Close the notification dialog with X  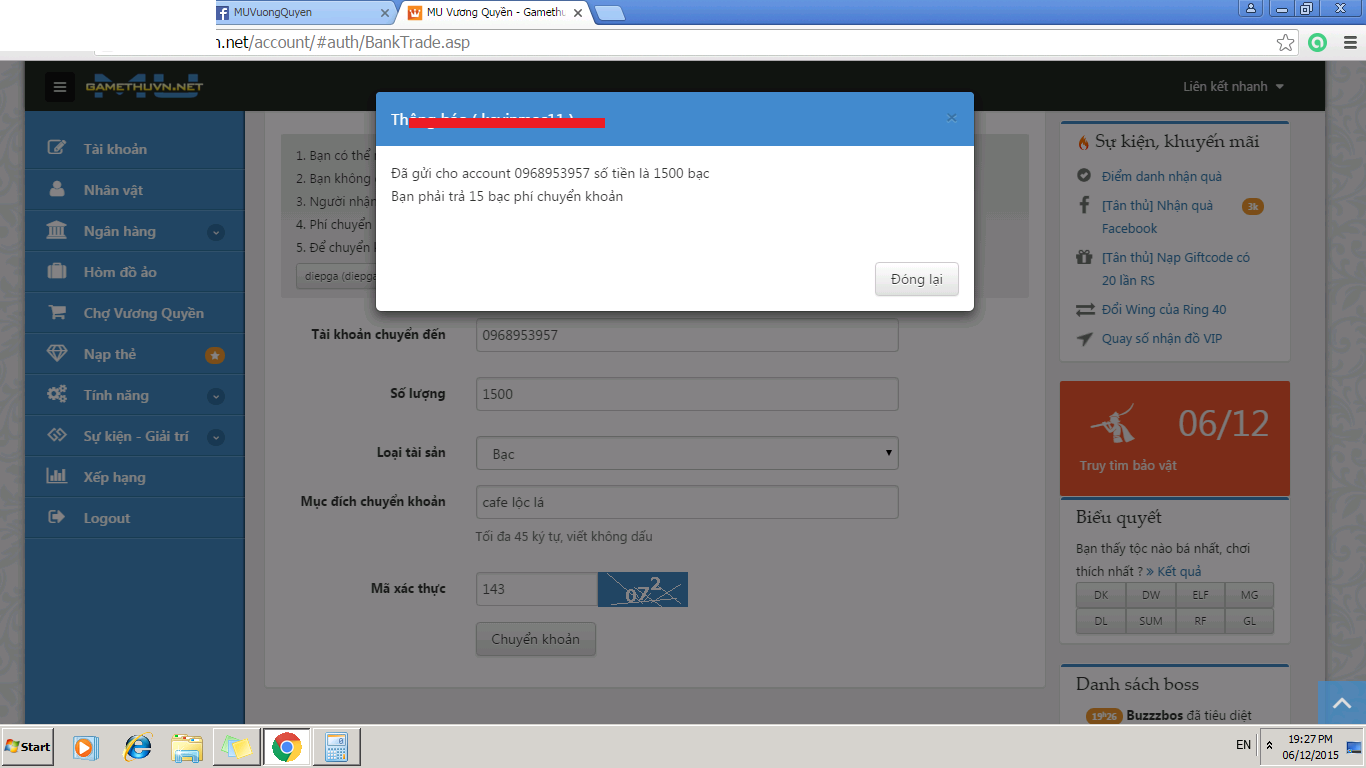coord(951,118)
